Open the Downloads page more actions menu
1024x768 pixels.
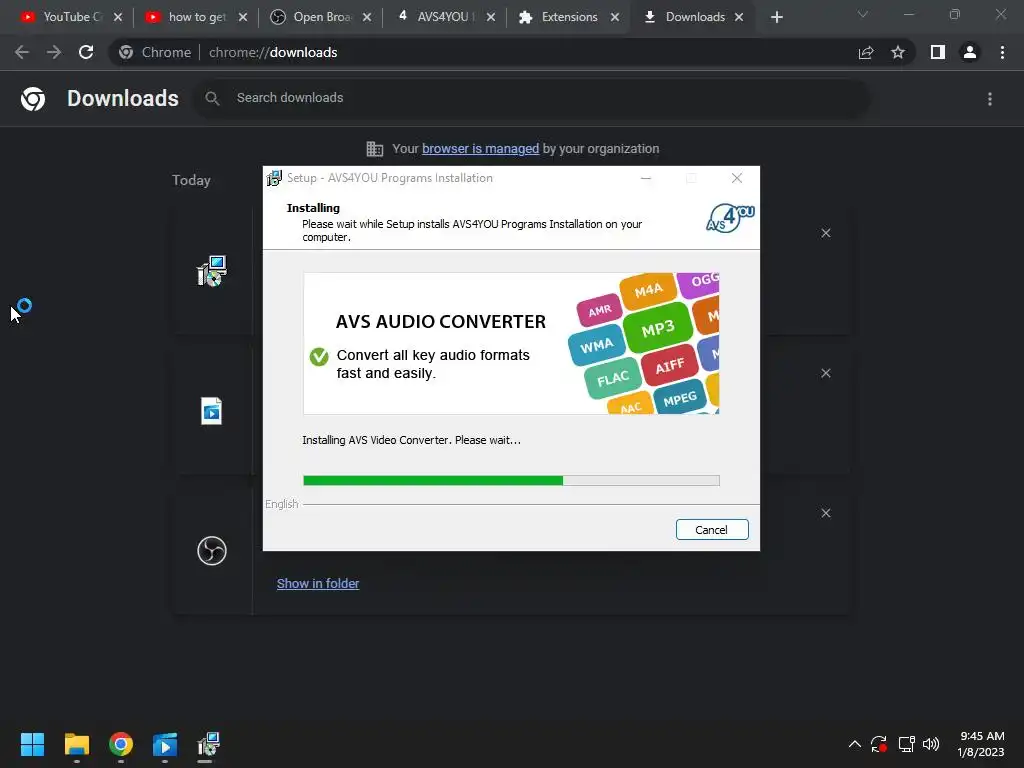click(x=990, y=99)
